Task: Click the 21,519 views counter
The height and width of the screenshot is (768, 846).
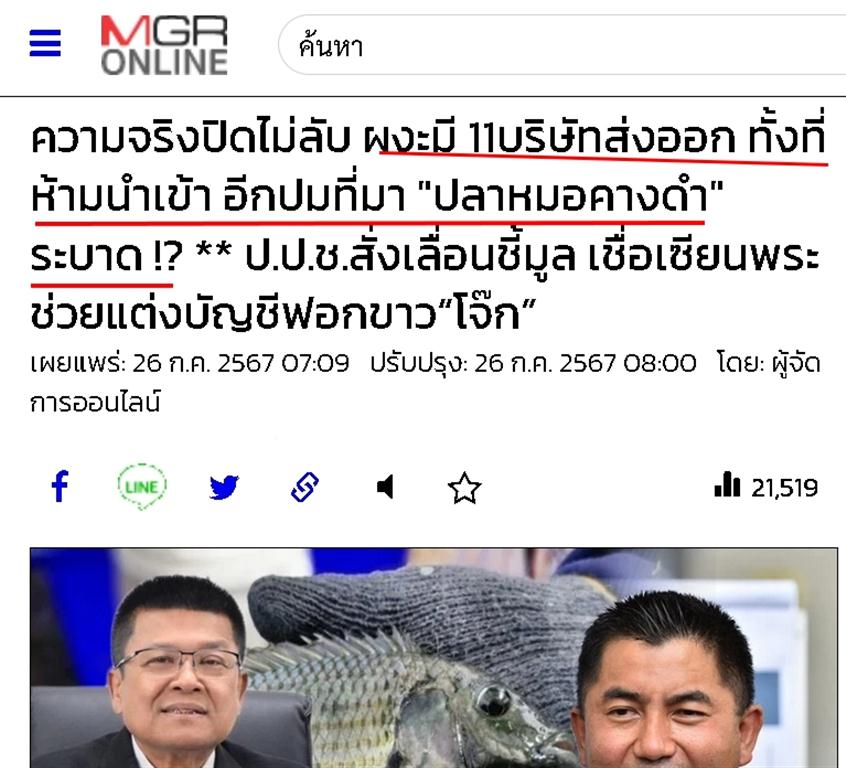Action: (x=784, y=488)
